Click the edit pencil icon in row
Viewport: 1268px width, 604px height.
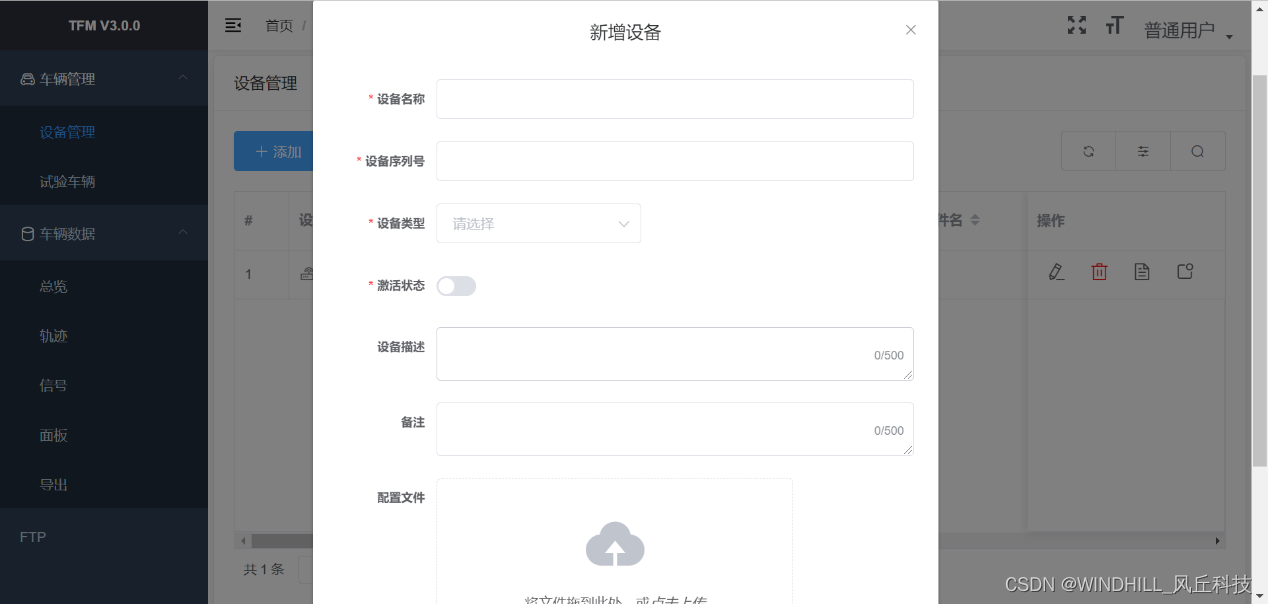[x=1056, y=271]
